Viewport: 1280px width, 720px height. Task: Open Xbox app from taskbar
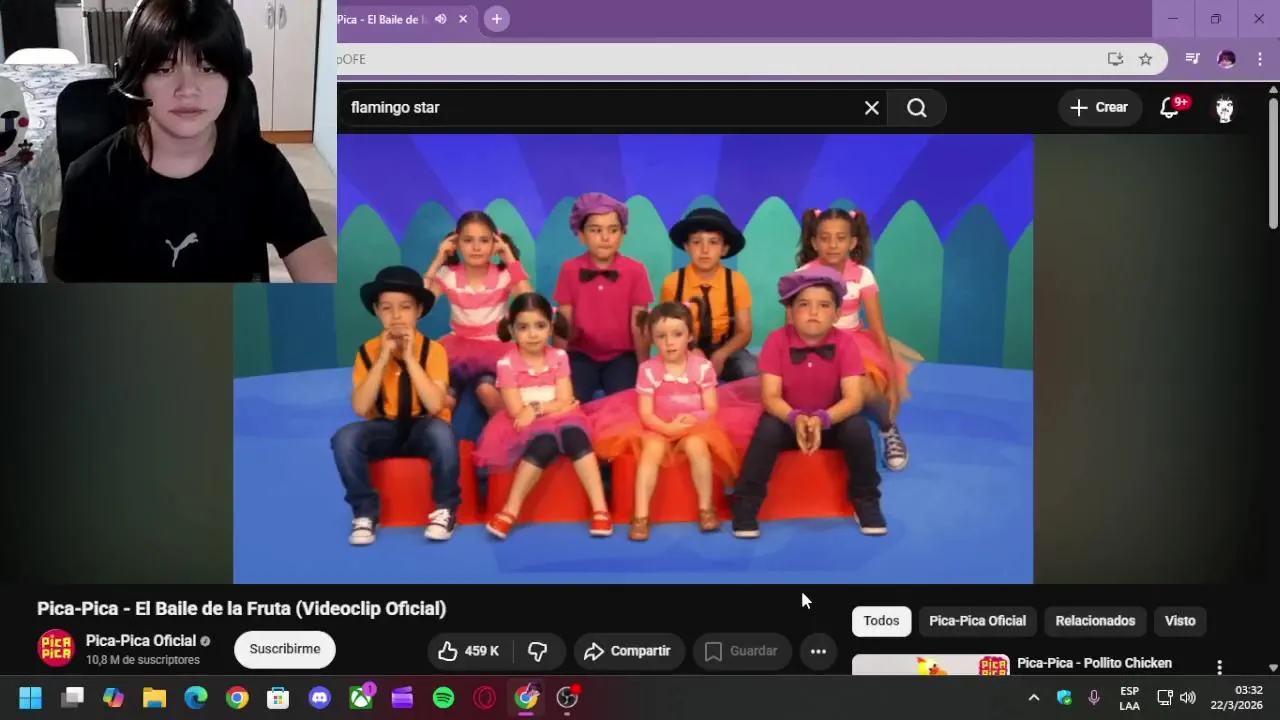pos(361,698)
